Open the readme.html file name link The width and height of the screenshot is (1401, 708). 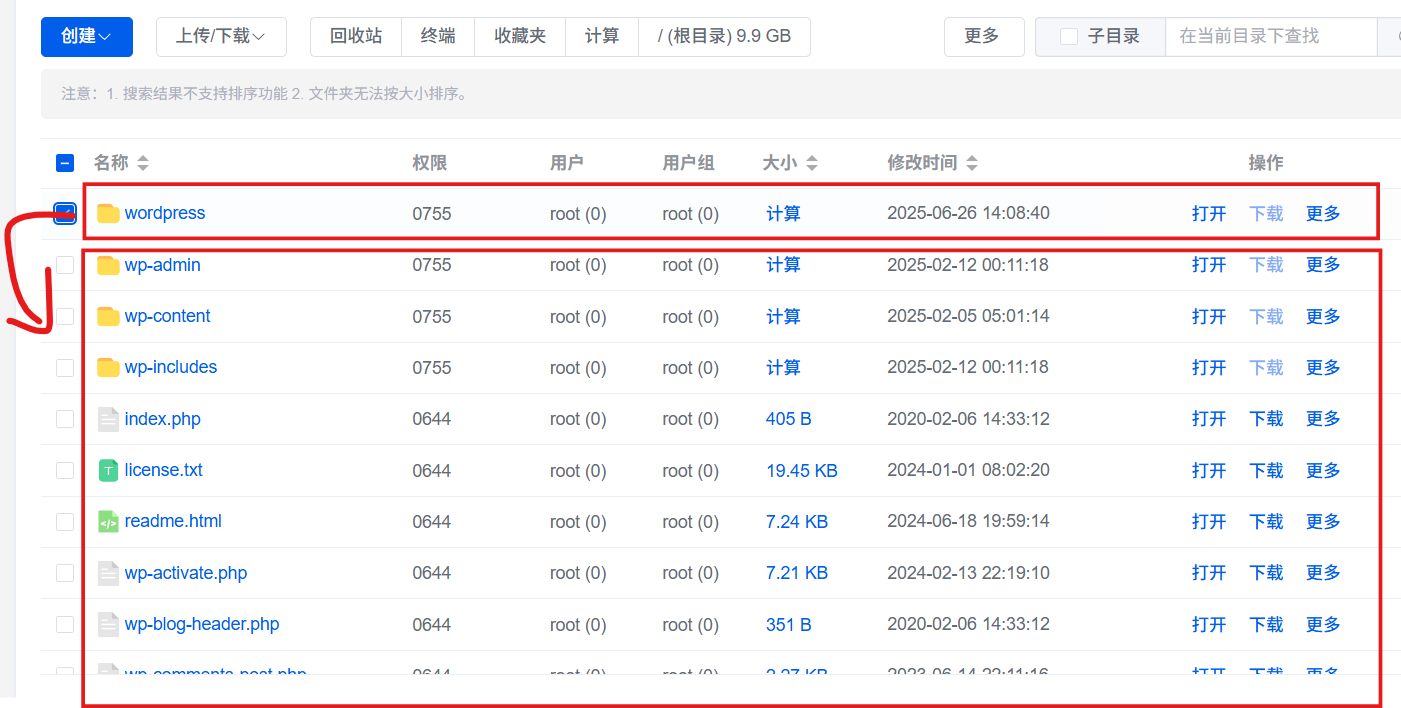pos(173,521)
